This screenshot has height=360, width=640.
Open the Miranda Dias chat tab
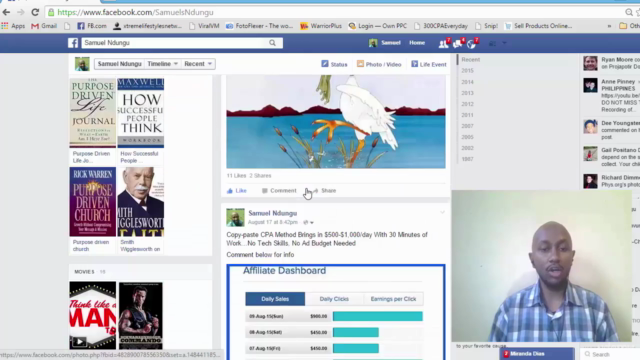[537, 354]
